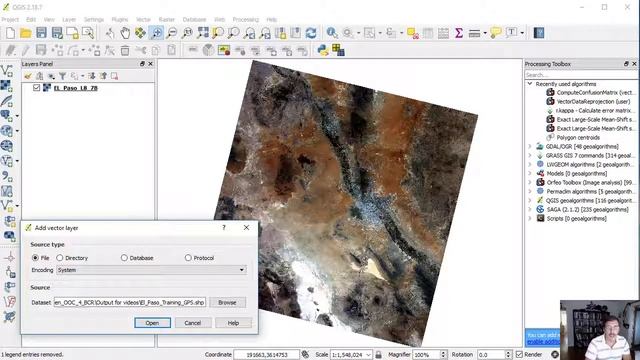Viewport: 640px width, 360px height.
Task: Expand the Orfeo Toolbox group
Action: click(530, 182)
